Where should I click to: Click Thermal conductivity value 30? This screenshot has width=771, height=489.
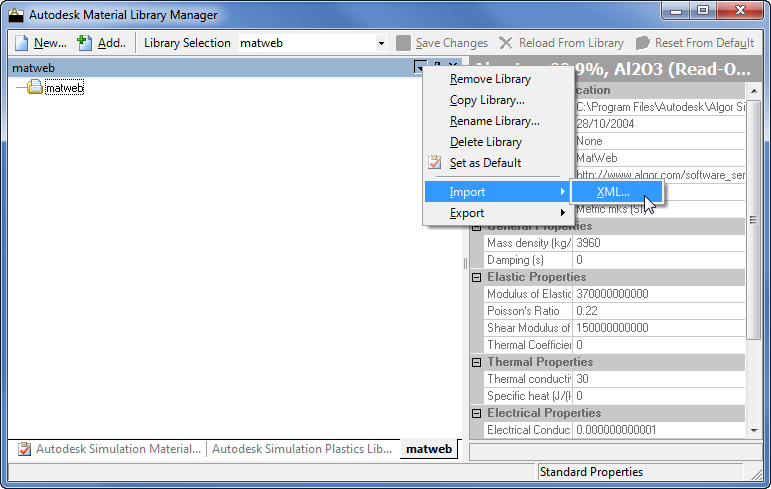(x=659, y=379)
